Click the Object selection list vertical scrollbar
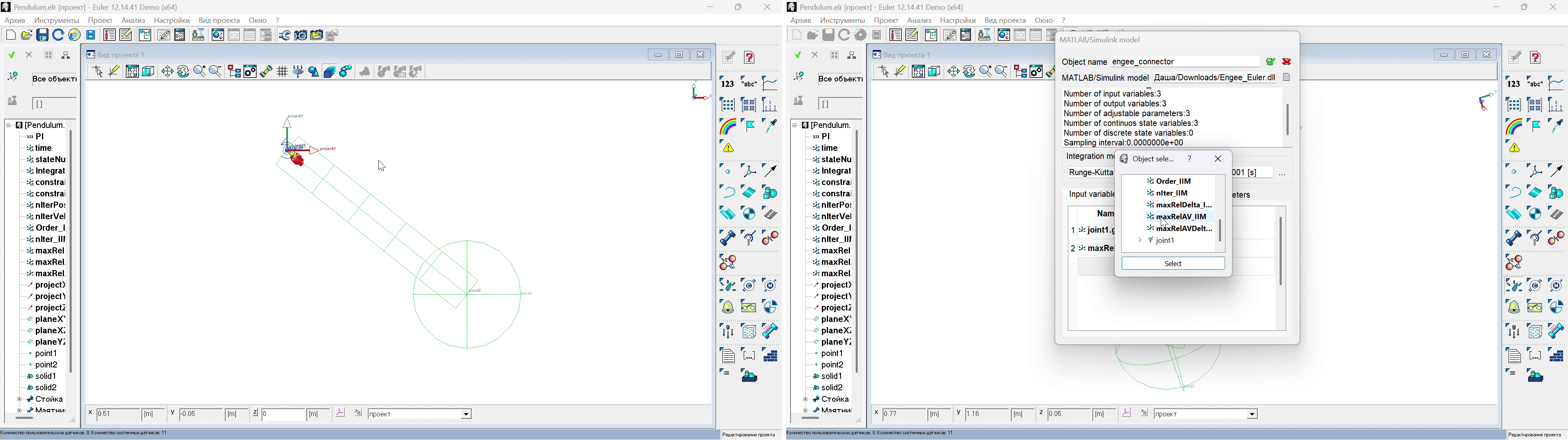This screenshot has height=440, width=1568. pyautogui.click(x=1220, y=231)
